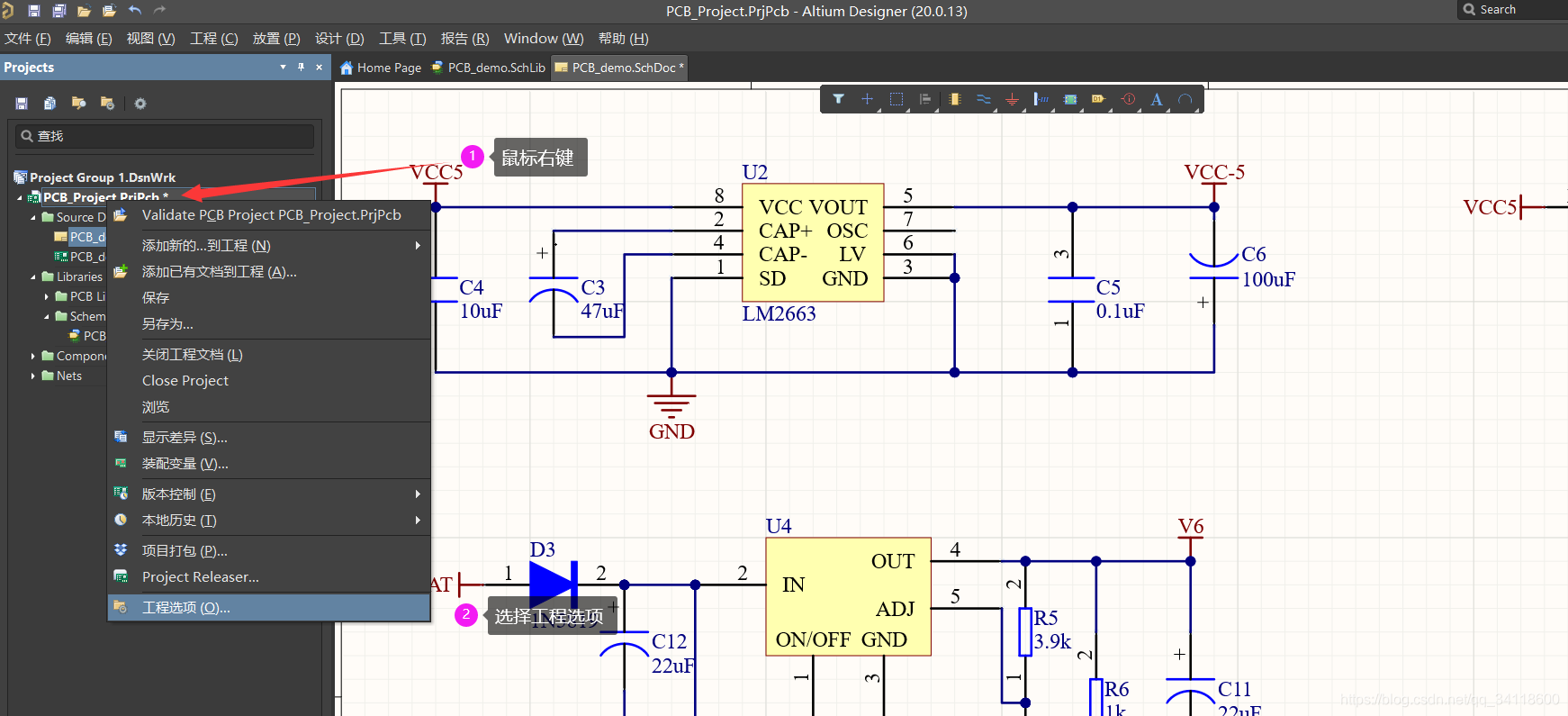
Task: Open the 放置 (P) menu
Action: click(276, 39)
